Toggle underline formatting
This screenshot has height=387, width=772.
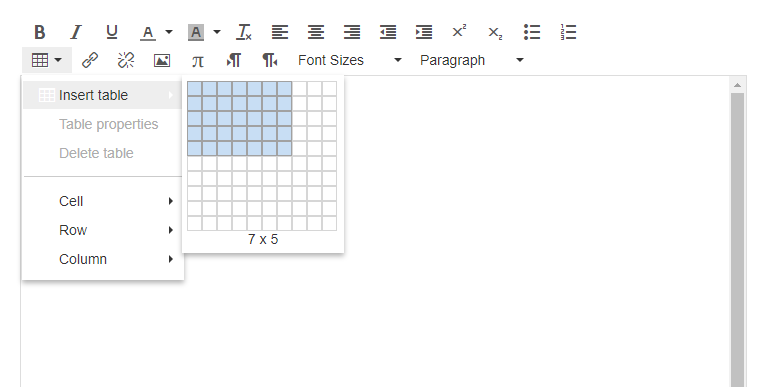pos(112,32)
